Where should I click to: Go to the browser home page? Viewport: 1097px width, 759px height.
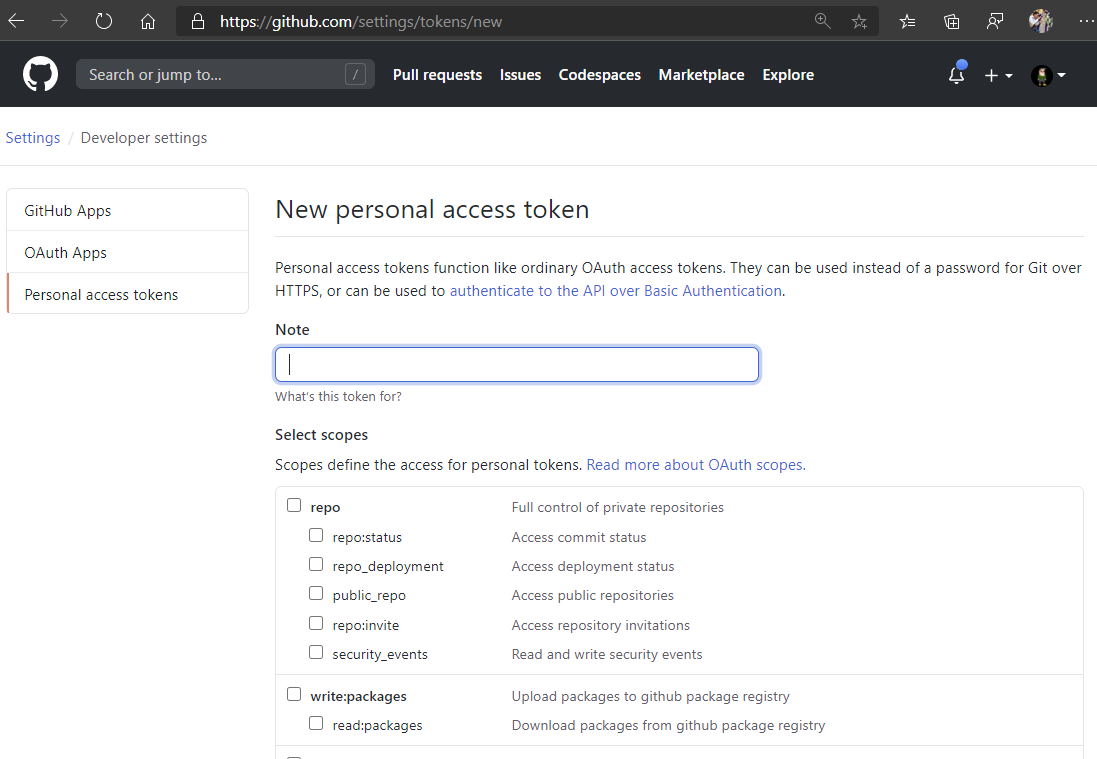point(148,21)
